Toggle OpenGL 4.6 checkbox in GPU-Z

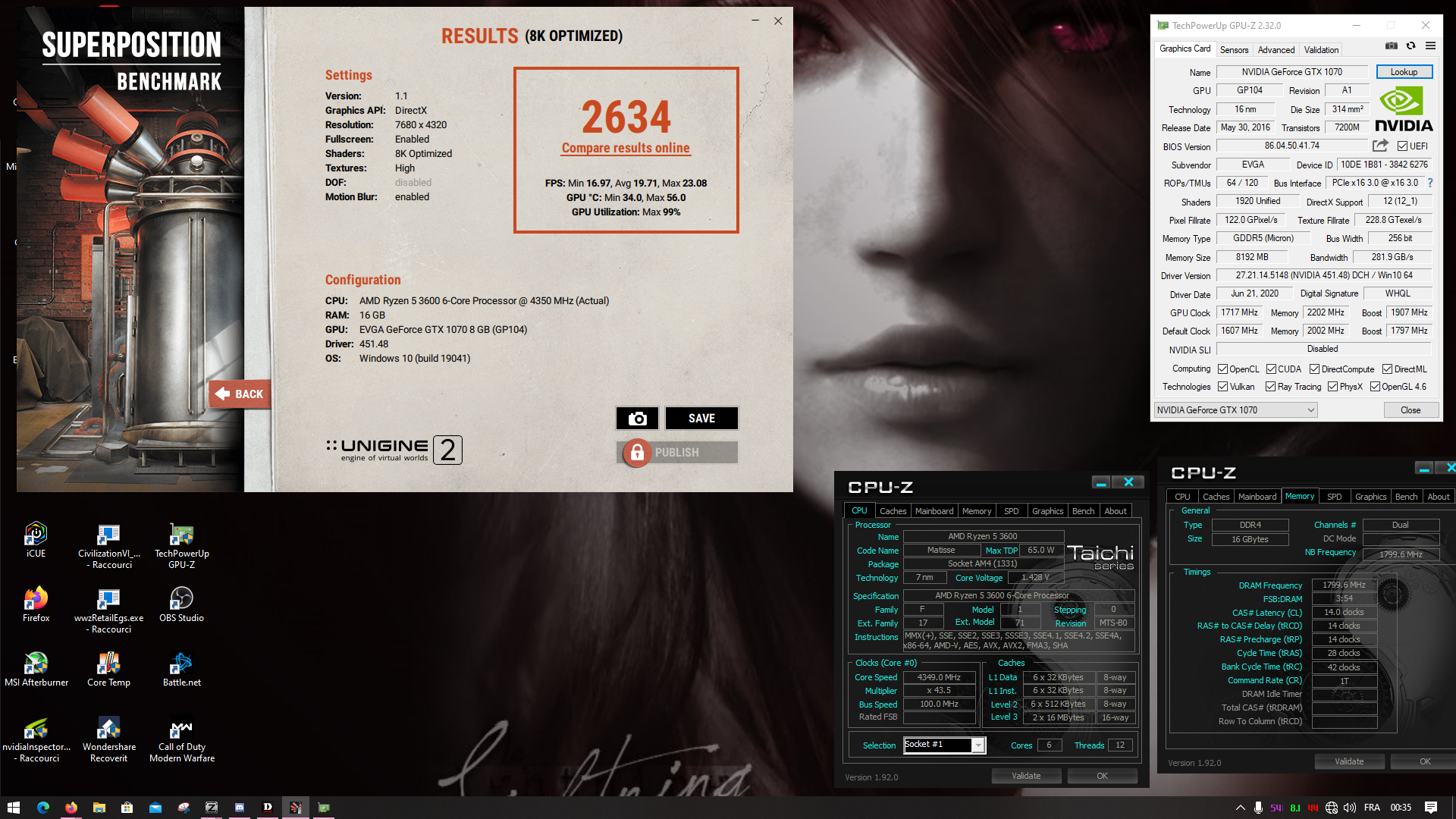(1375, 387)
